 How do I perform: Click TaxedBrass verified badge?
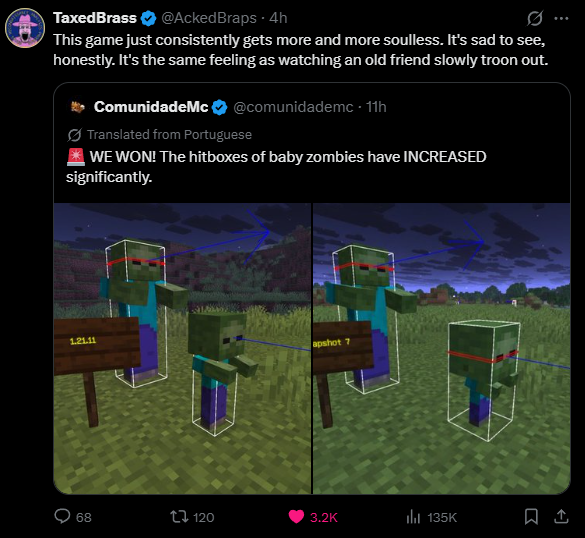coord(148,19)
